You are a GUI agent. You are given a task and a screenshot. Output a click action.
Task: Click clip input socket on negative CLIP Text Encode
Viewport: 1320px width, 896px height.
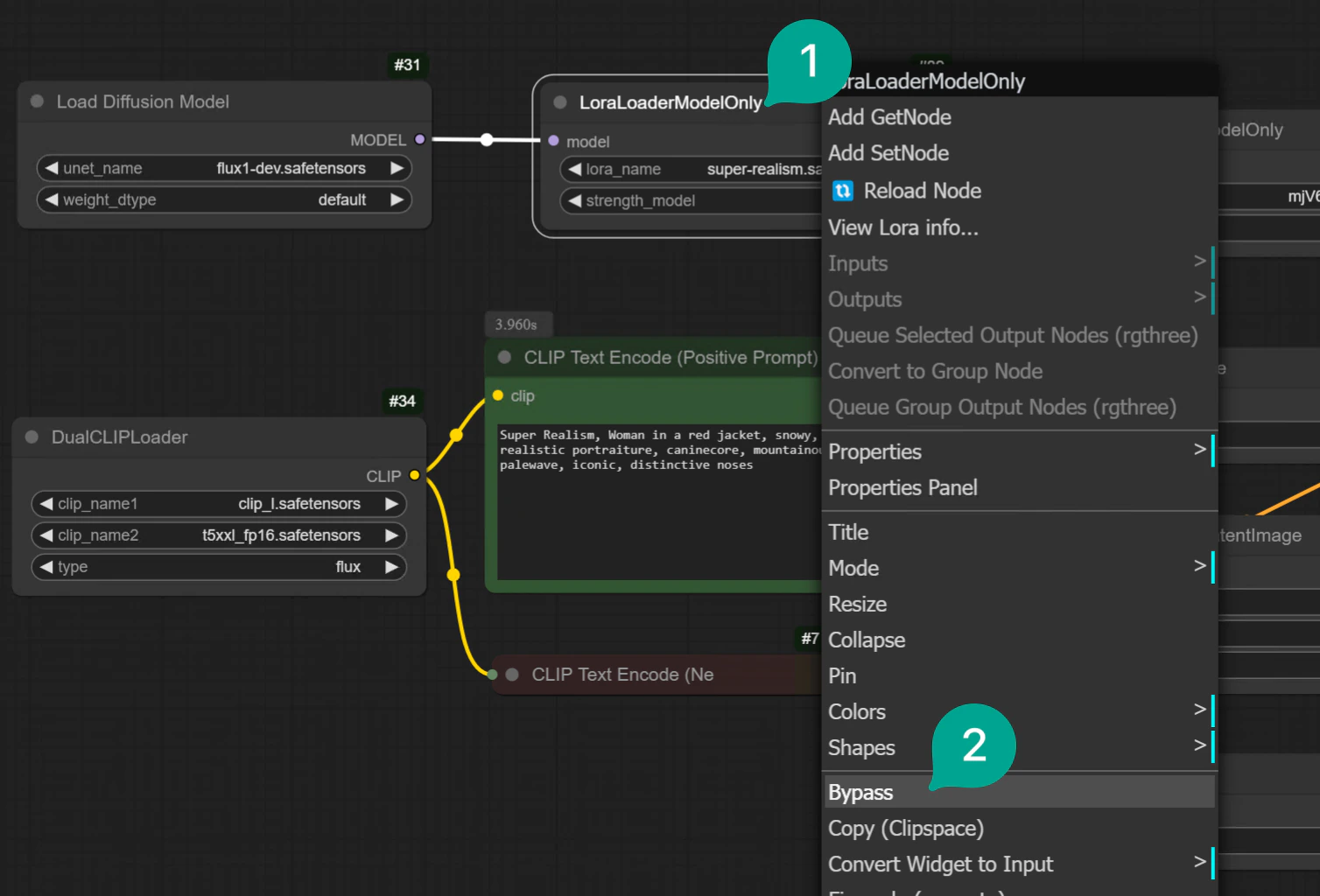[x=493, y=675]
